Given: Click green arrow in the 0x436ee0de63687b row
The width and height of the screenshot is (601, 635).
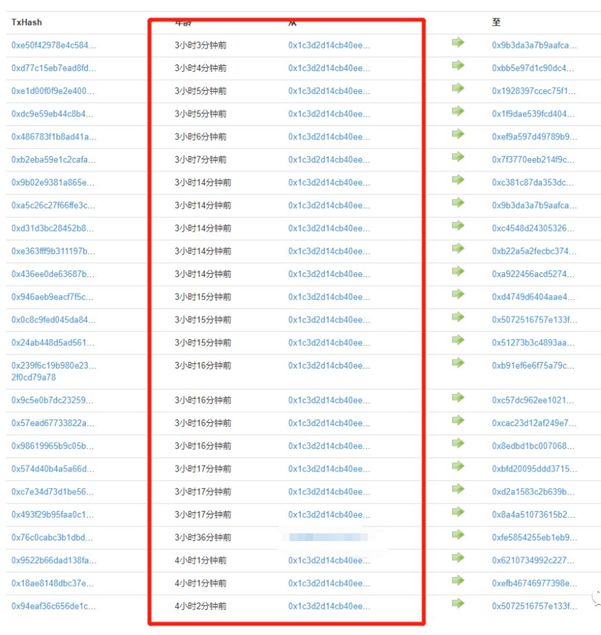Looking at the screenshot, I should 458,272.
